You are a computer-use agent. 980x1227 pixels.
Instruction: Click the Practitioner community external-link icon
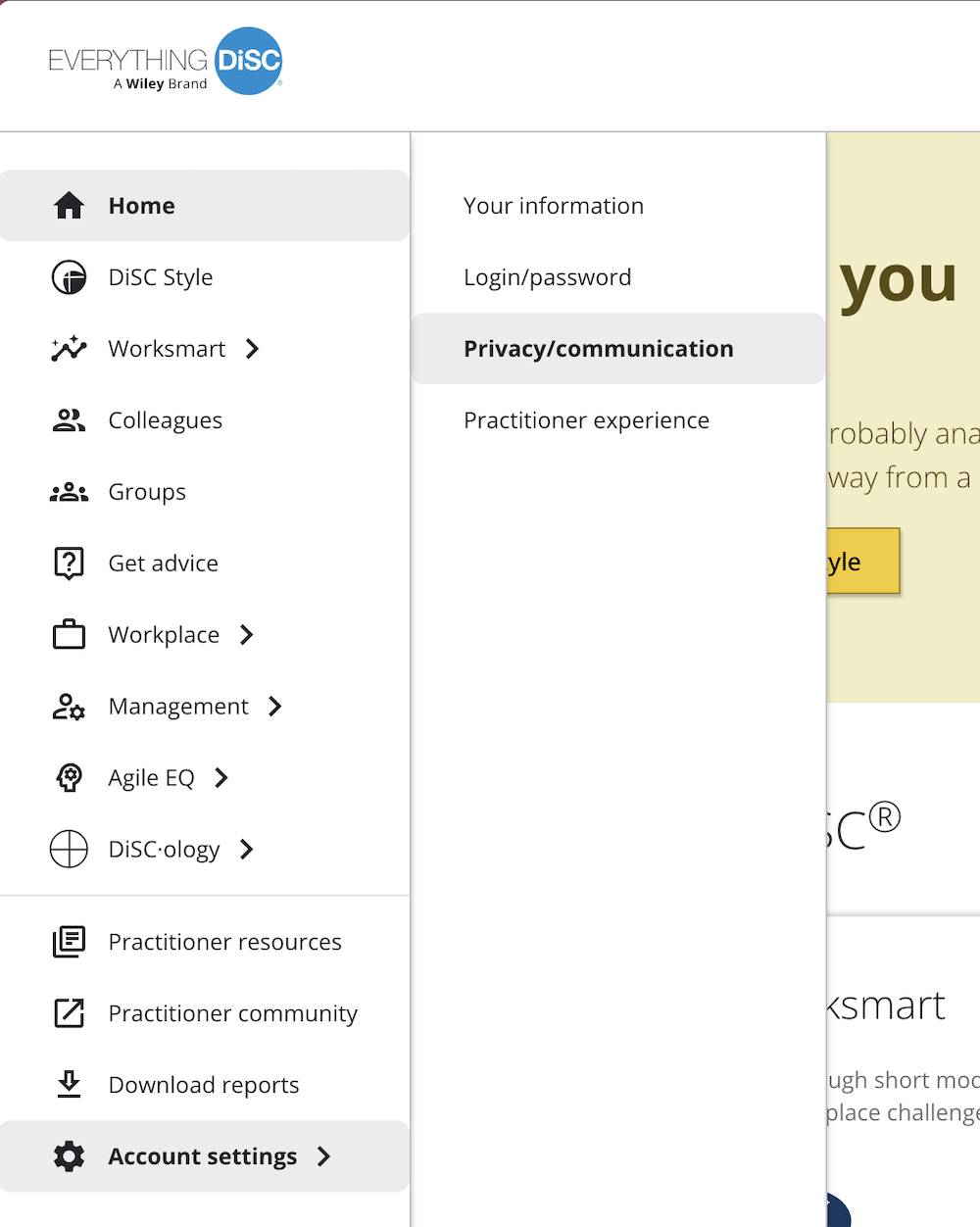69,1013
